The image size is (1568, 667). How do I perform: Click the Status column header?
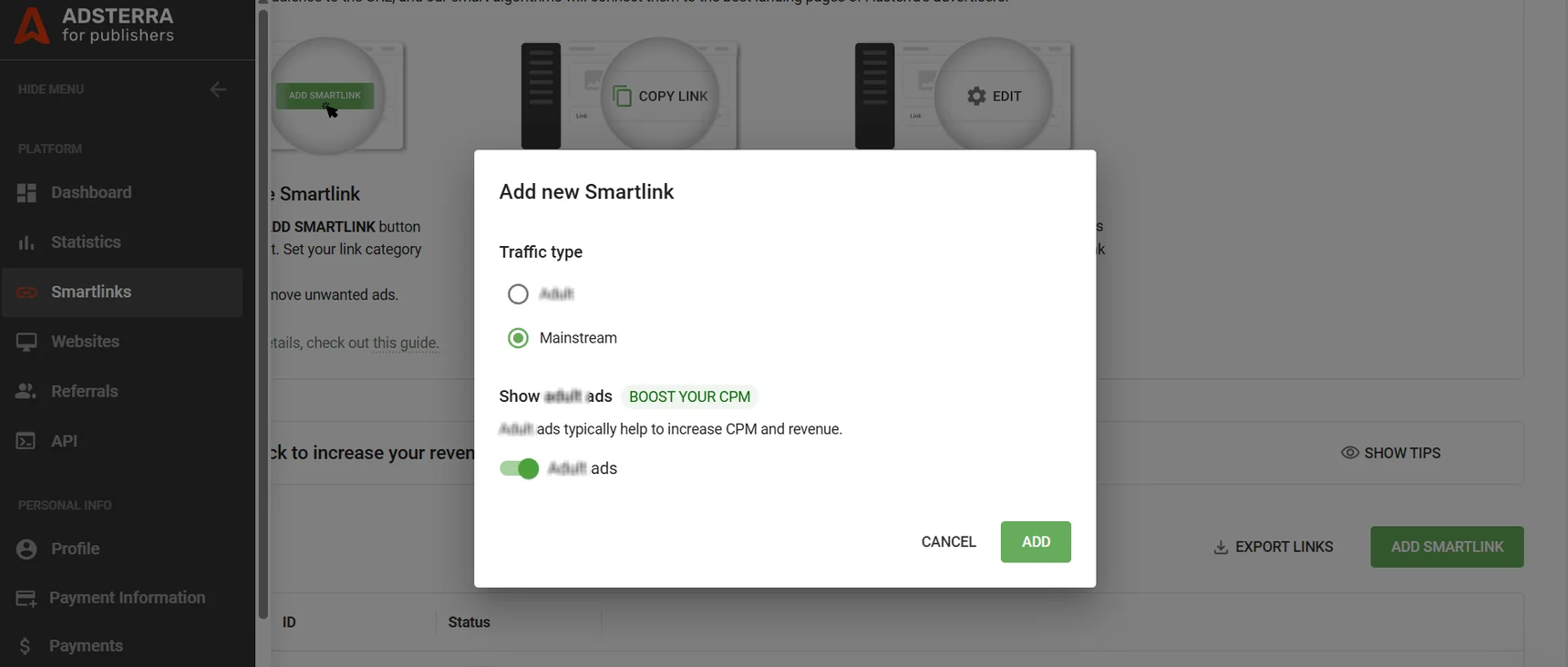point(469,622)
